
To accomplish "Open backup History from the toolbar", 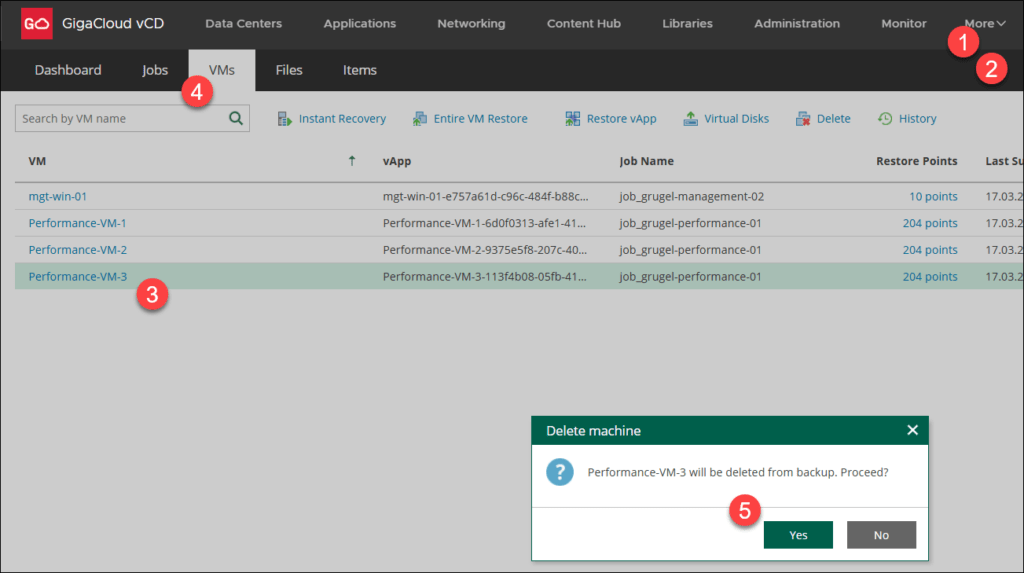I will point(907,119).
